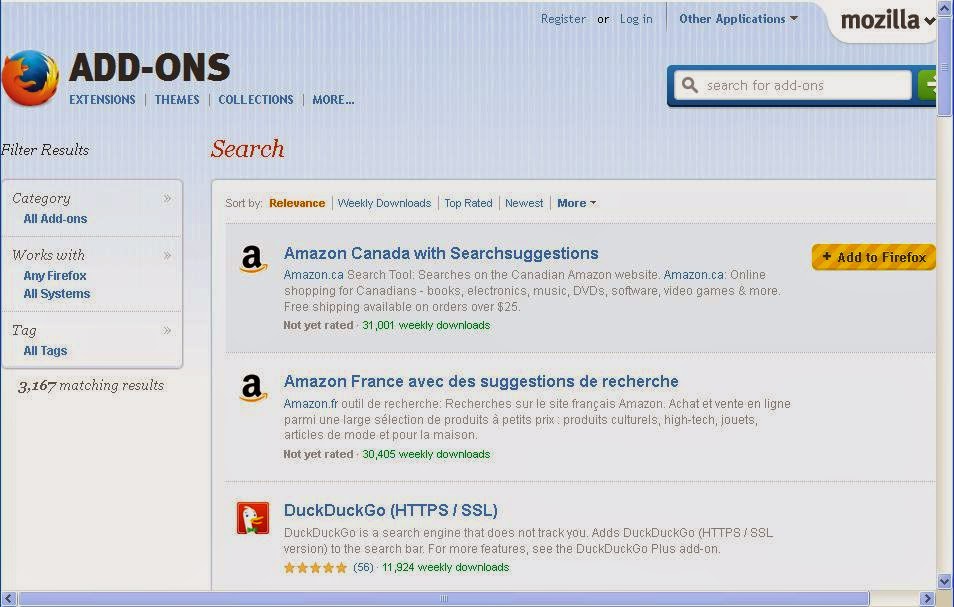Viewport: 954px width, 607px height.
Task: Click the Search page heading
Action: pos(248,149)
